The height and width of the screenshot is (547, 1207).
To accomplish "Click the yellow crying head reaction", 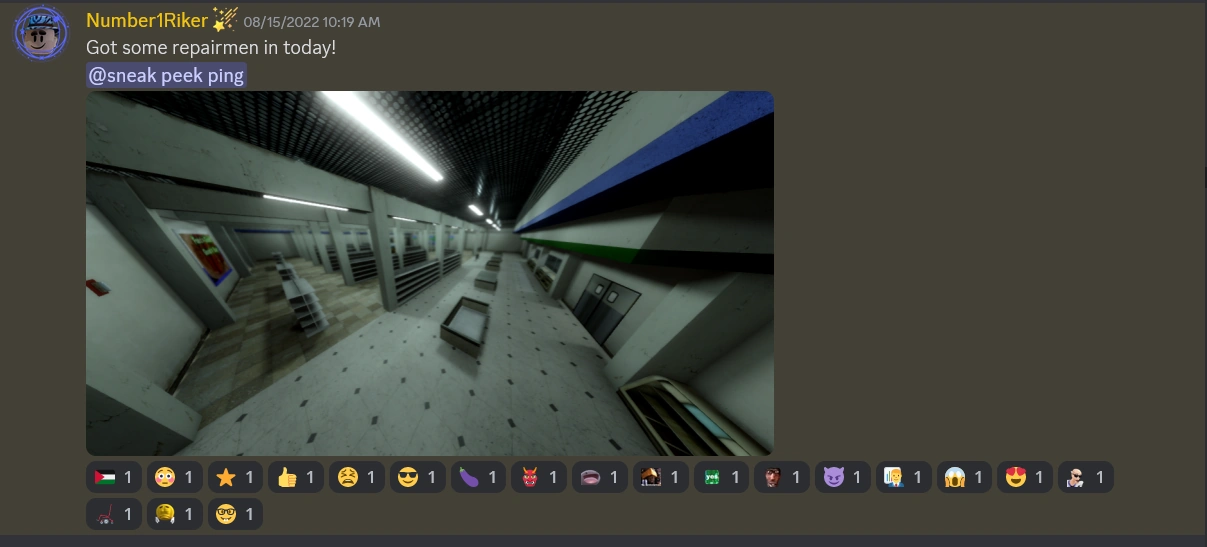I will tap(174, 514).
